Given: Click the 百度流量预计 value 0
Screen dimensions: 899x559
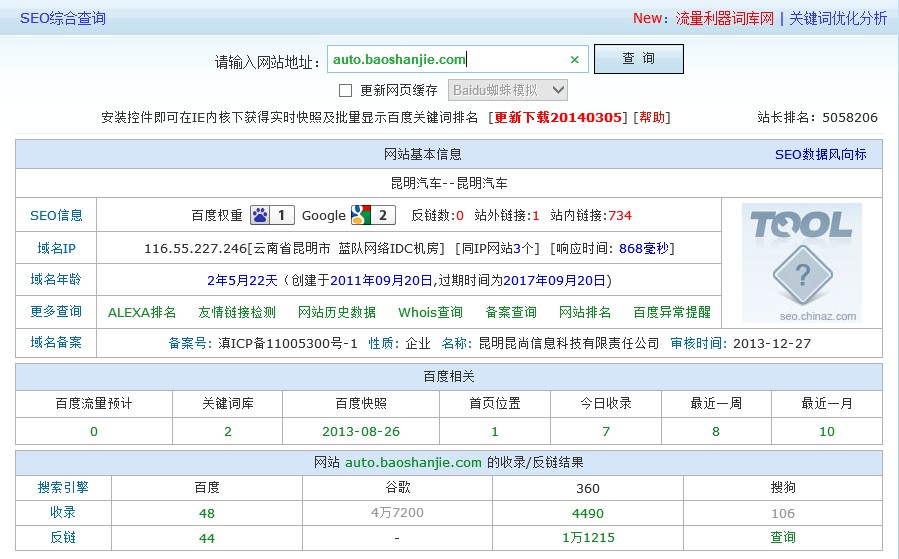Looking at the screenshot, I should tap(94, 432).
